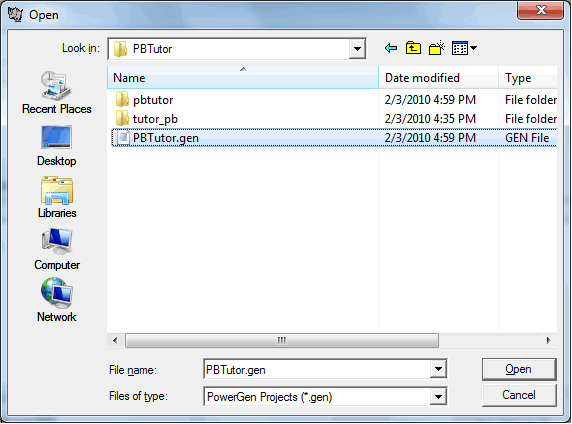Open Libraries in the sidebar
Image resolution: width=572 pixels, height=424 pixels.
pos(57,197)
